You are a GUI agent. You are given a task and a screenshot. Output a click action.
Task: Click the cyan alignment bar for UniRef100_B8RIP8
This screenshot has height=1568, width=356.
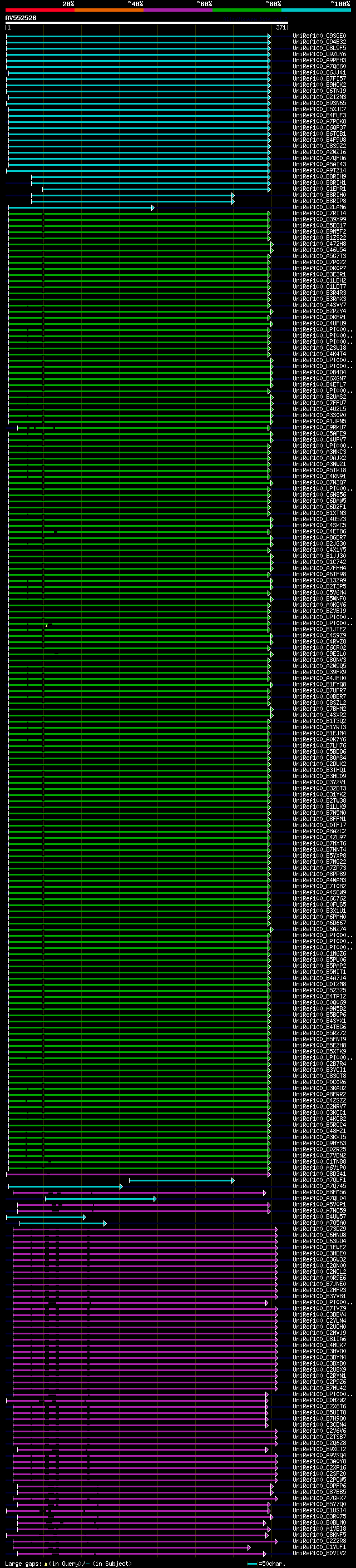(x=132, y=201)
